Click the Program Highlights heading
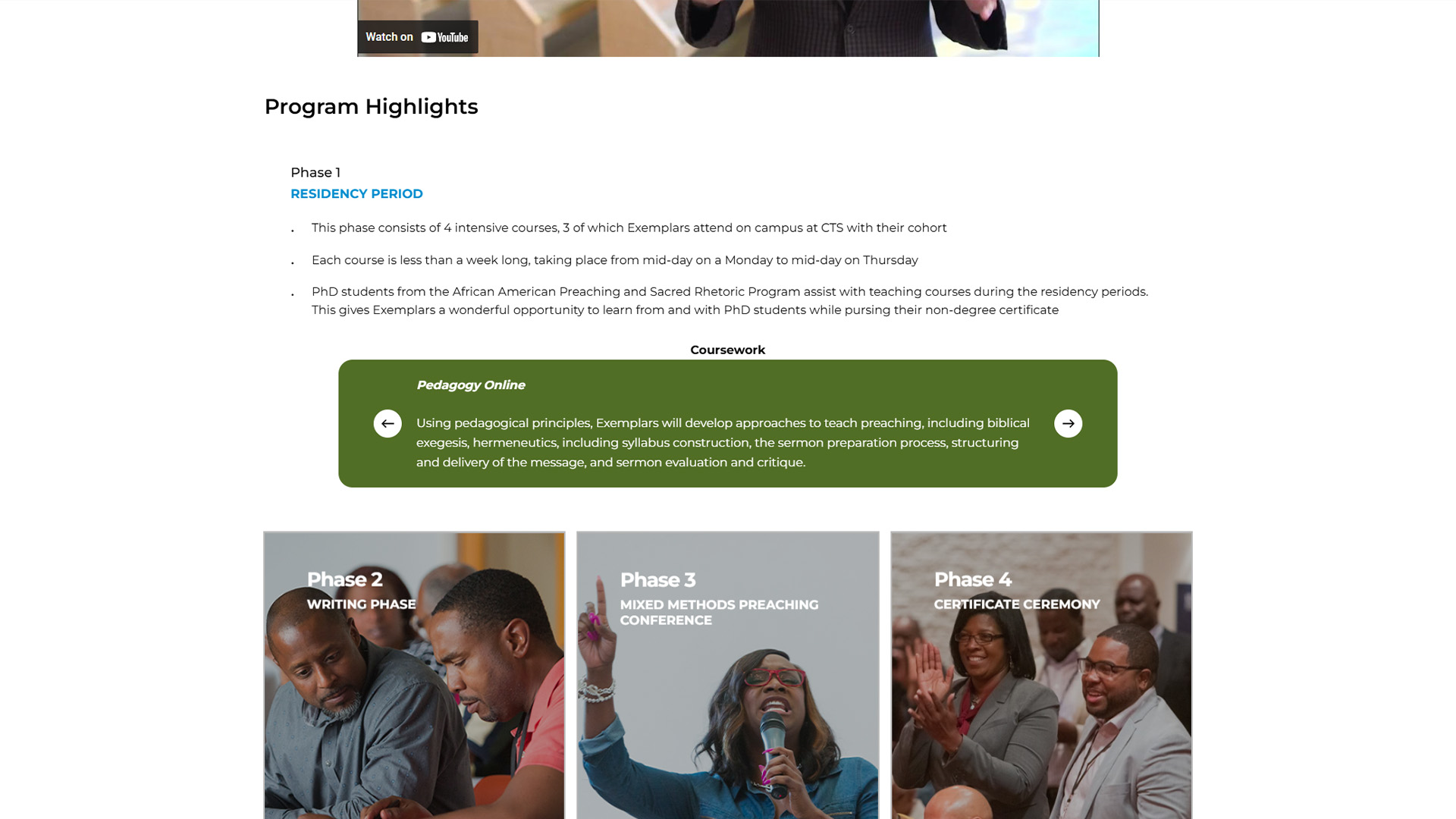 click(x=371, y=106)
